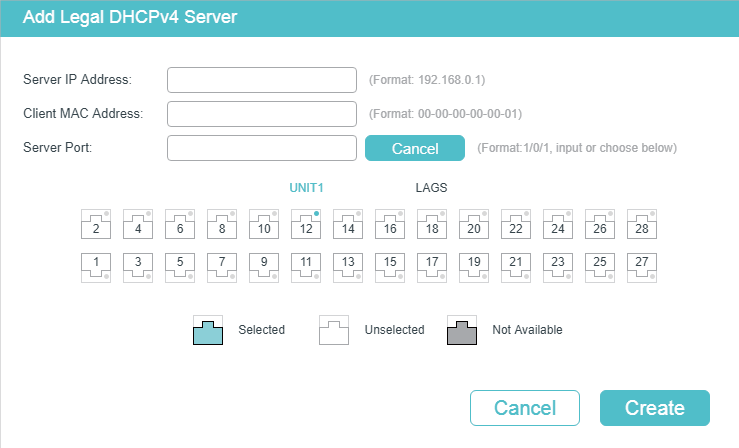Select port 1 icon
This screenshot has width=739, height=448.
pos(96,268)
